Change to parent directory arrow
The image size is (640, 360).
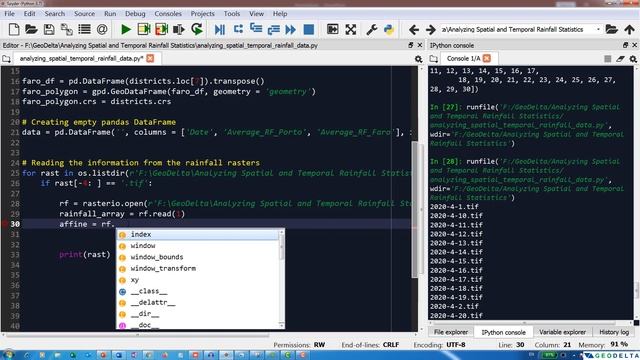point(629,29)
